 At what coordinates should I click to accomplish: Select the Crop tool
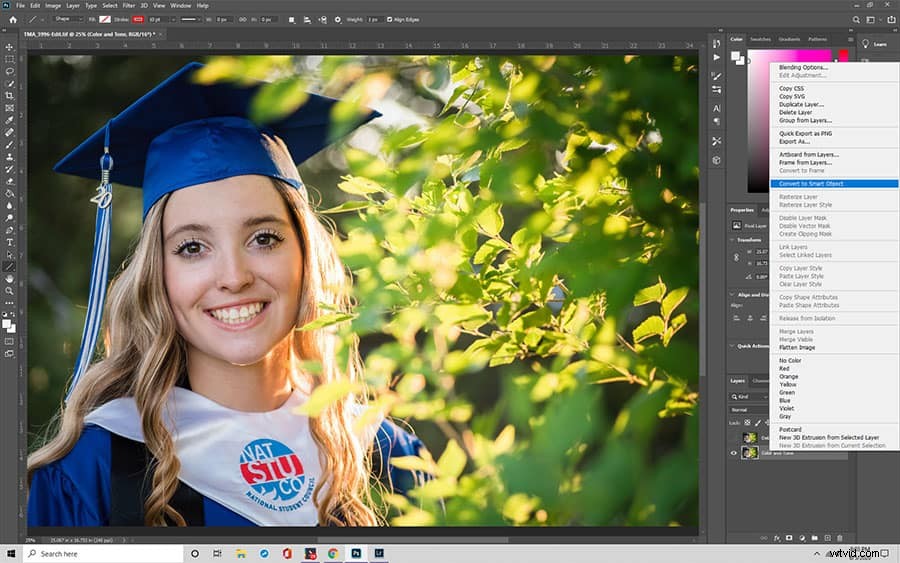coord(9,95)
